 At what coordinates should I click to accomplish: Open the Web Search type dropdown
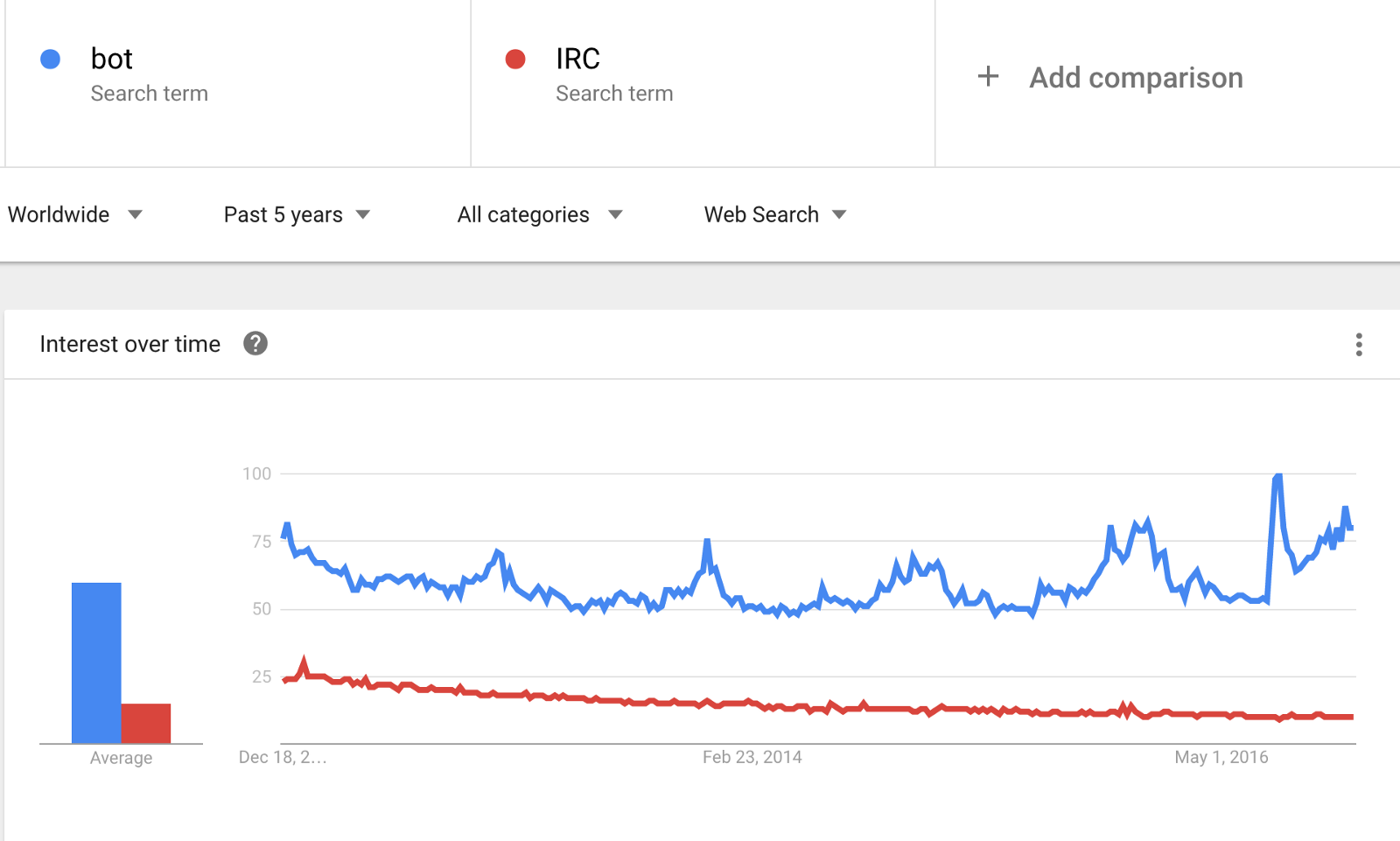(775, 214)
